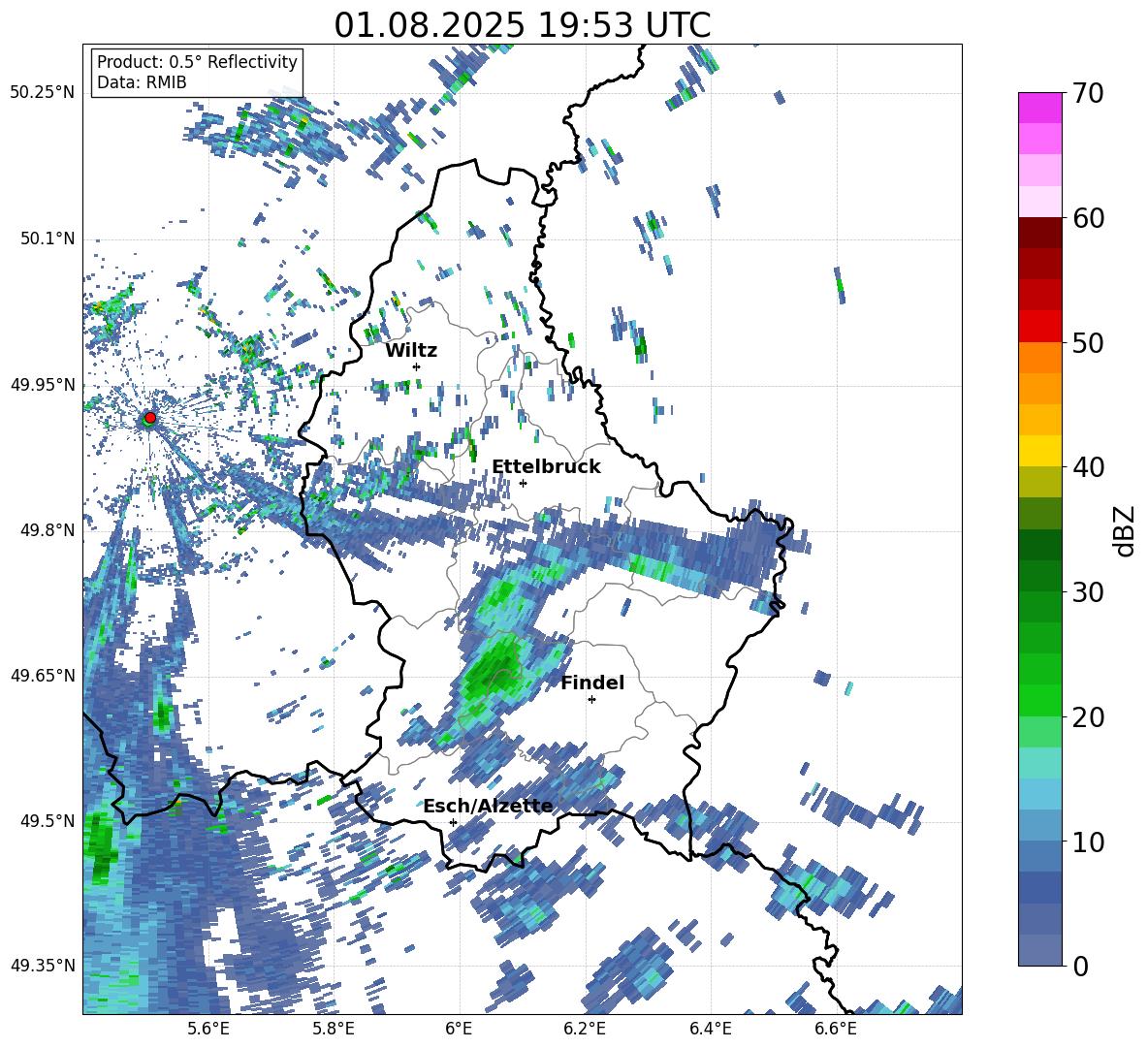
Task: Click the 6.6°E longitude label
Action: (836, 1029)
